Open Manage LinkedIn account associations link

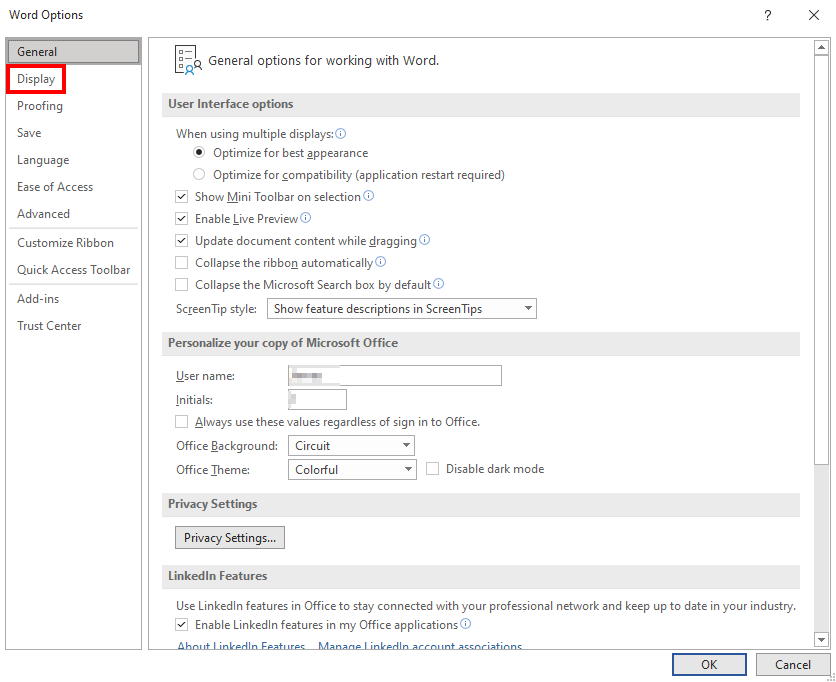click(420, 646)
